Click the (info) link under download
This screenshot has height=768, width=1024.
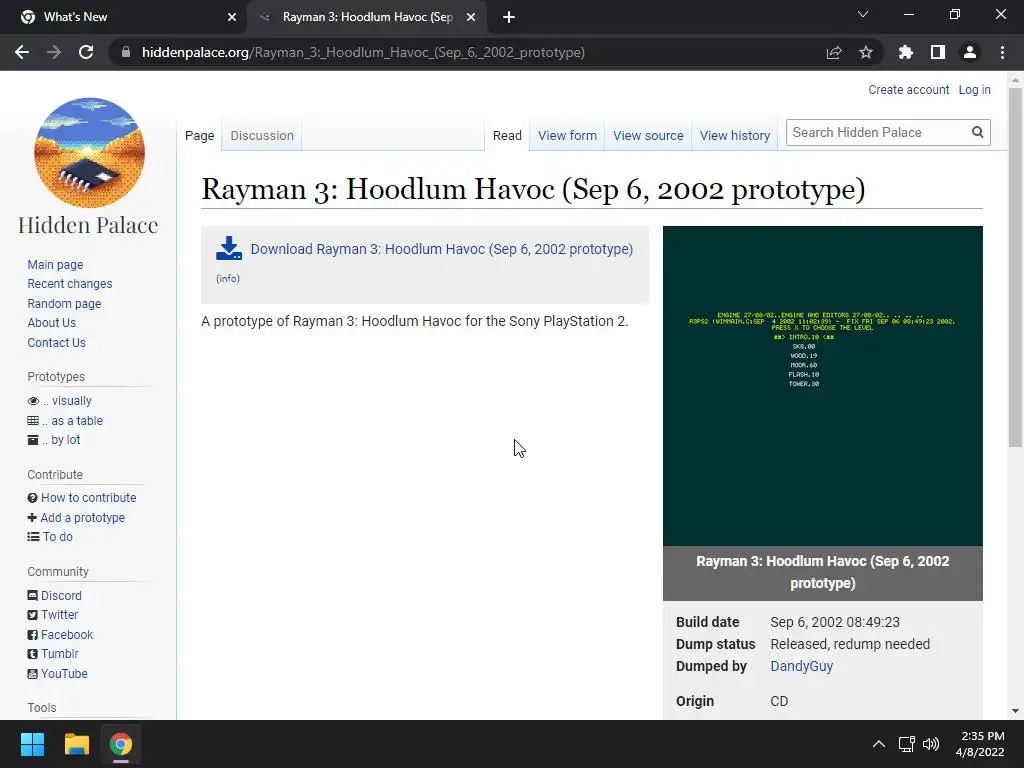[x=228, y=278]
